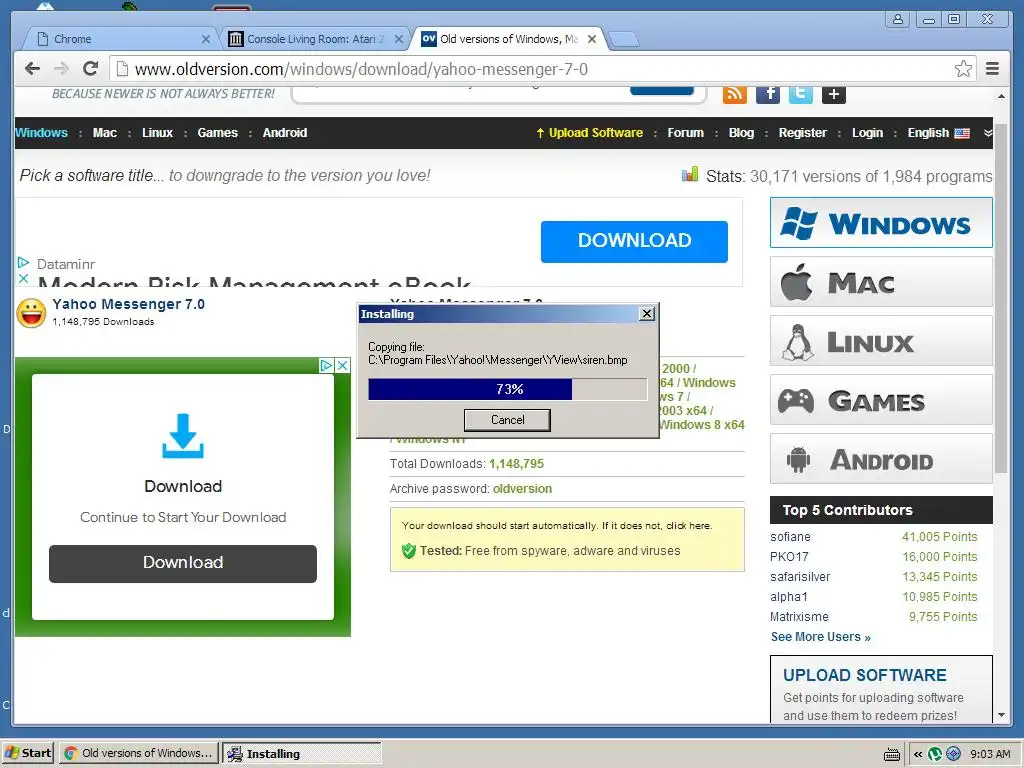Click the plus share icon
Screen dimensions: 1024x768
(834, 94)
